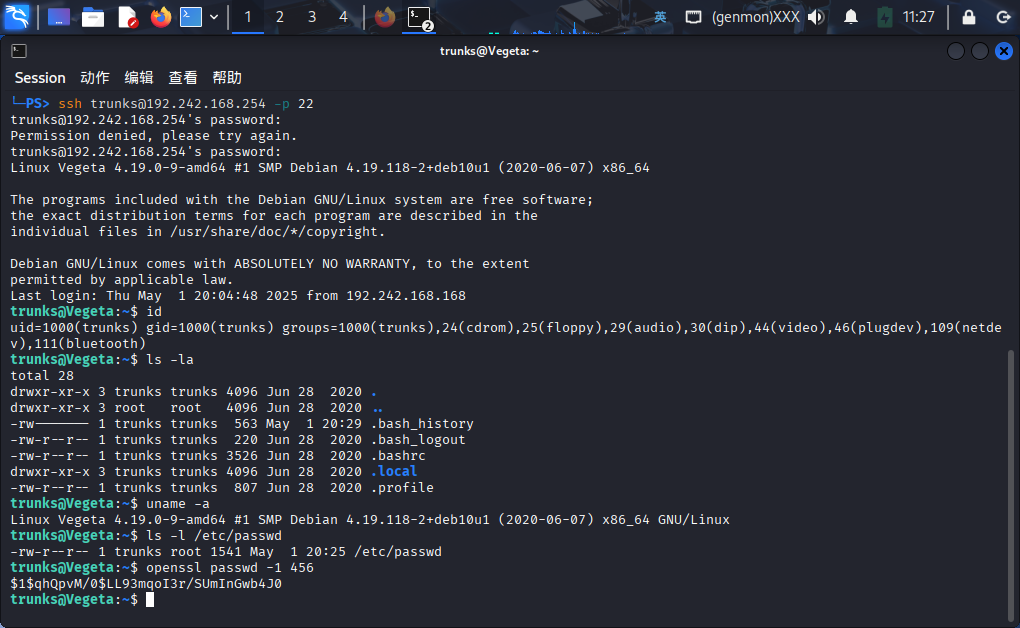
Task: Open the 动作 menu
Action: coord(94,77)
